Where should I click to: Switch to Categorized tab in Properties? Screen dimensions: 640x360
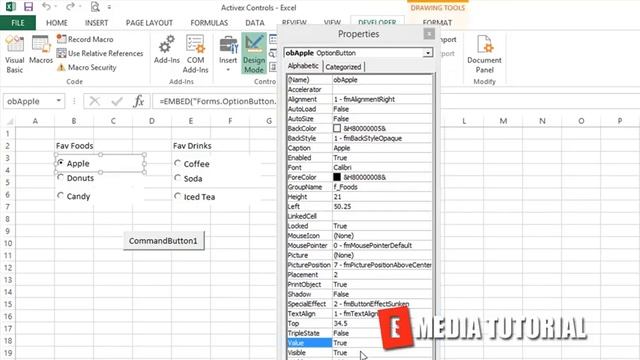[x=343, y=67]
